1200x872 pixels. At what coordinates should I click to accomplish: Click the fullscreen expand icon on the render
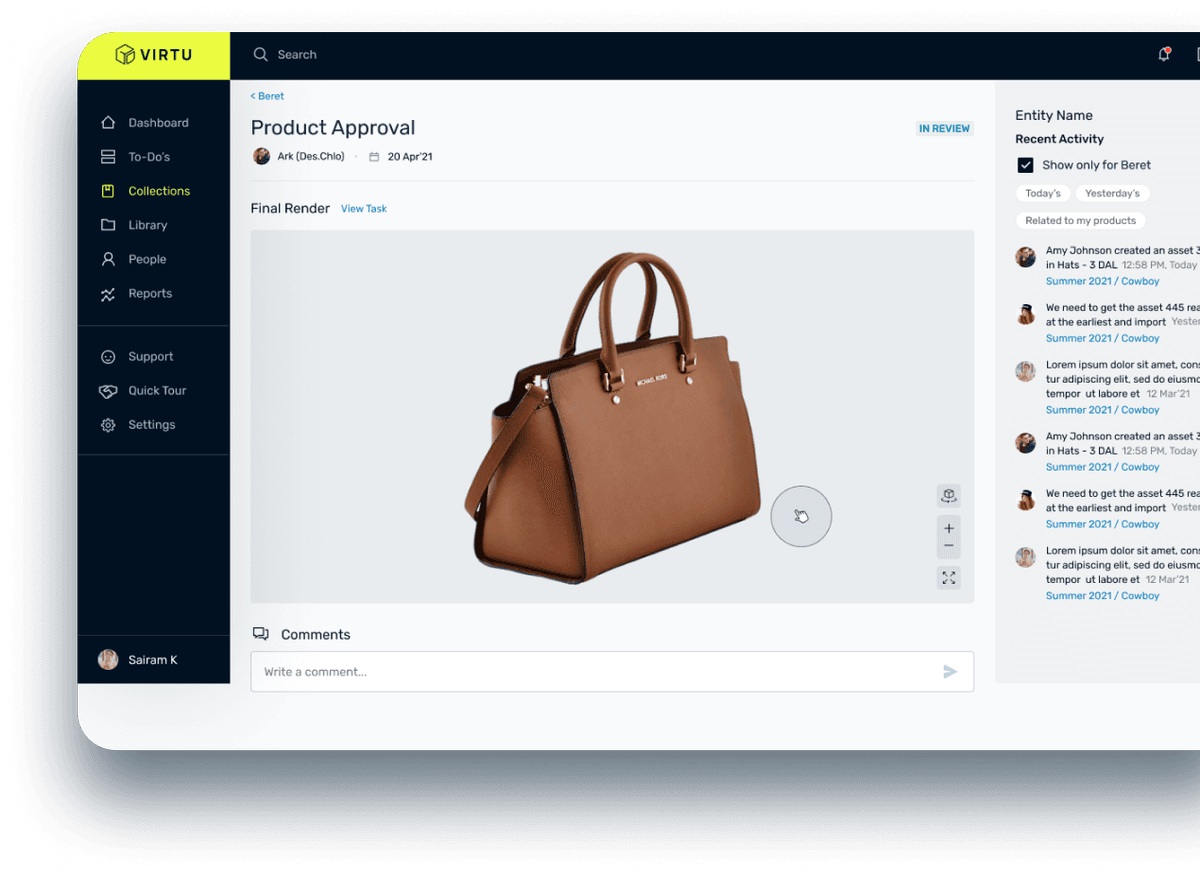(x=948, y=577)
